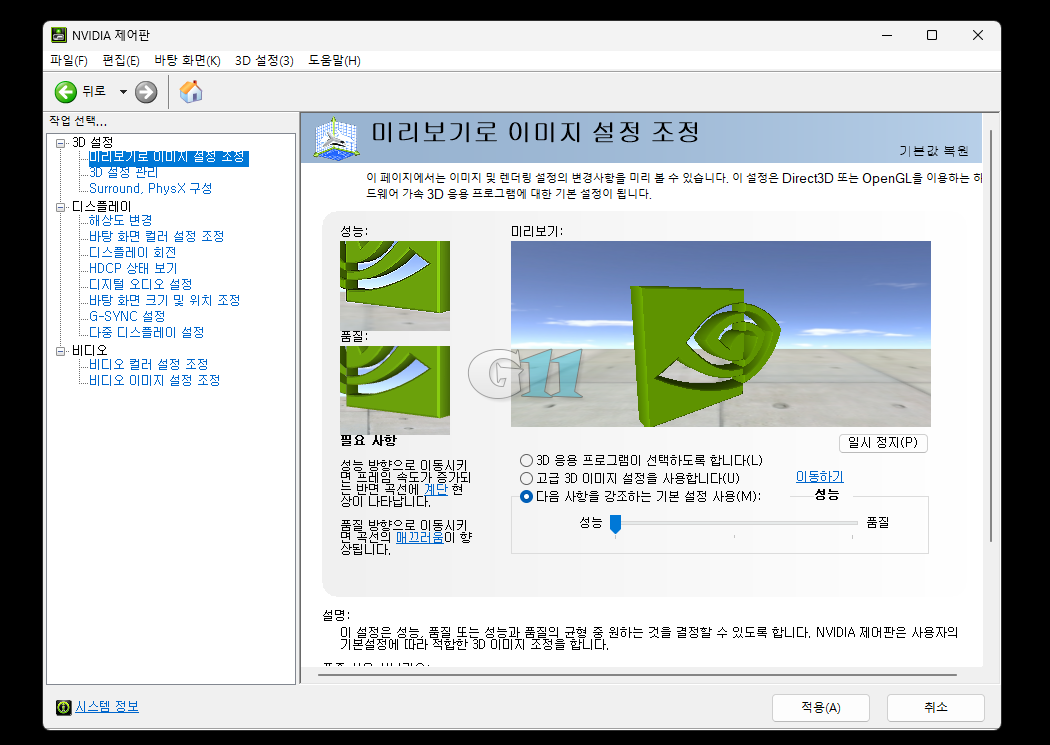
Task: Click the 계단 hyperlink in description
Action: (435, 489)
